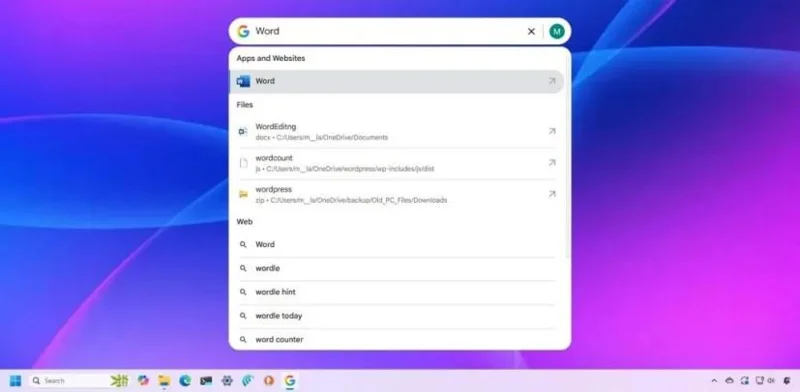Click the Google logo in the search bar
This screenshot has width=800, height=392.
(243, 31)
